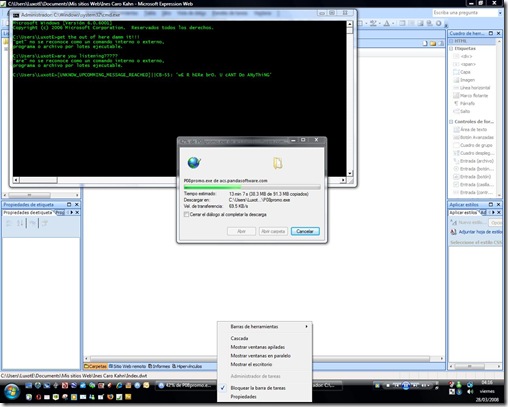This screenshot has width=508, height=407.
Task: Click the toolbox panel scroll down arrow
Action: pyautogui.click(x=499, y=195)
